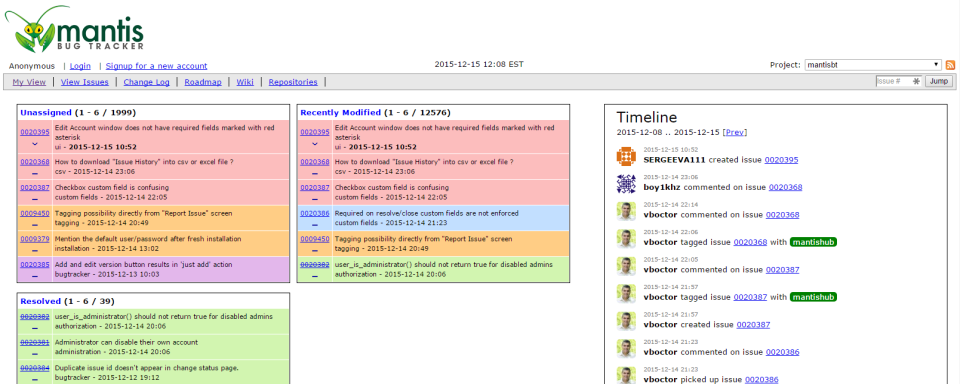Viewport: 960px width, 384px height.
Task: Focus the Issue # input field
Action: tap(898, 81)
